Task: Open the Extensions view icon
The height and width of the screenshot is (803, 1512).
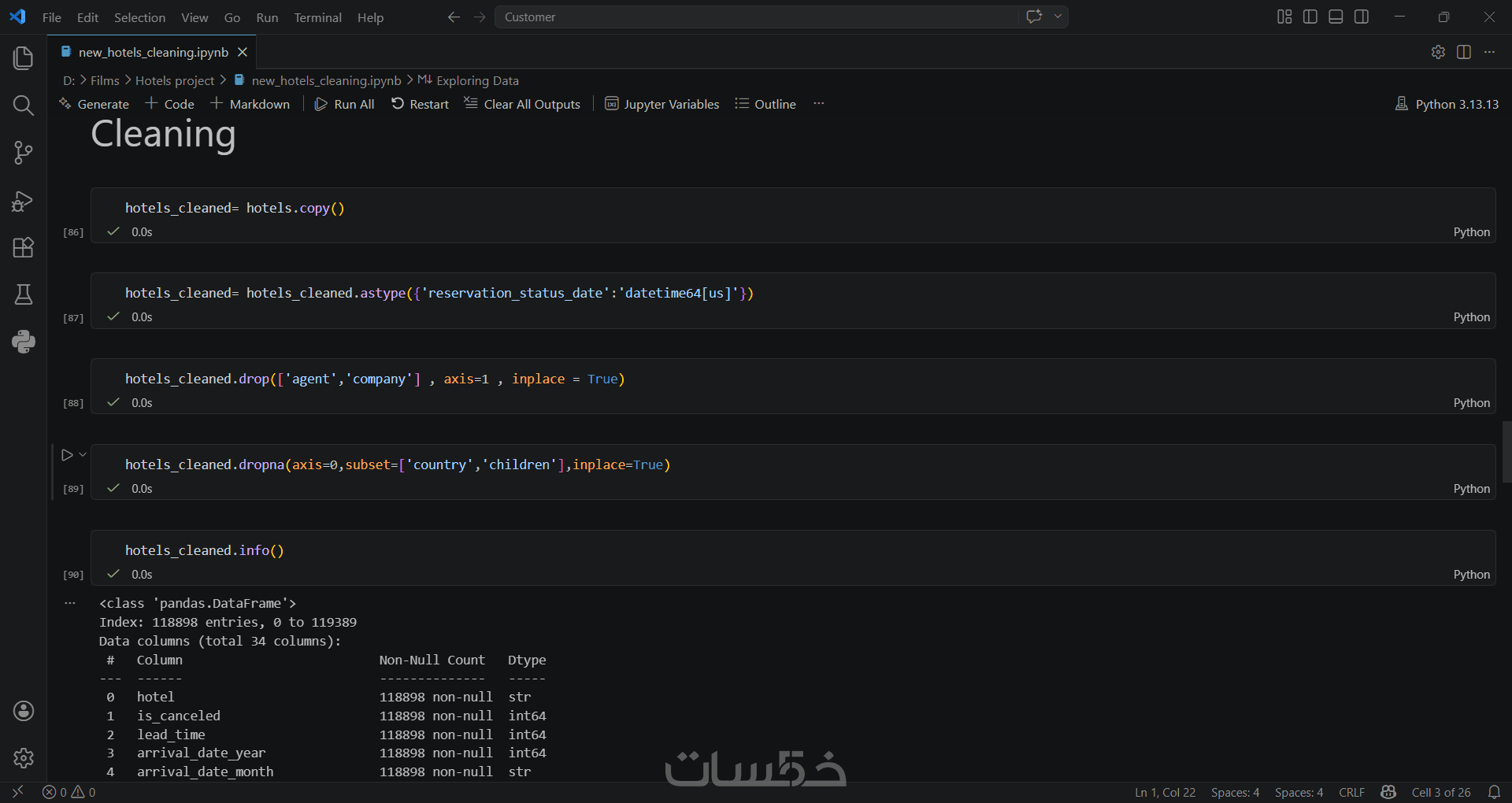Action: pyautogui.click(x=24, y=247)
